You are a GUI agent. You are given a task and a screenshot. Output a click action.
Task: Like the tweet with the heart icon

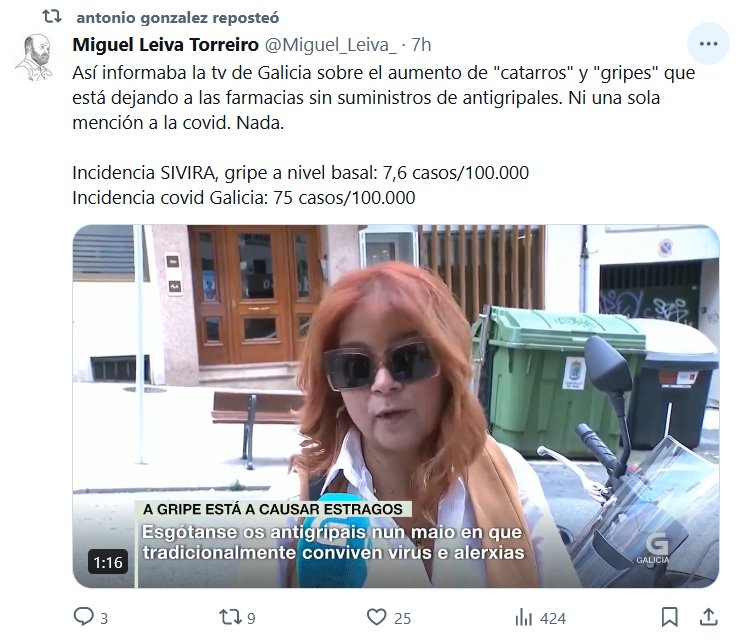376,617
